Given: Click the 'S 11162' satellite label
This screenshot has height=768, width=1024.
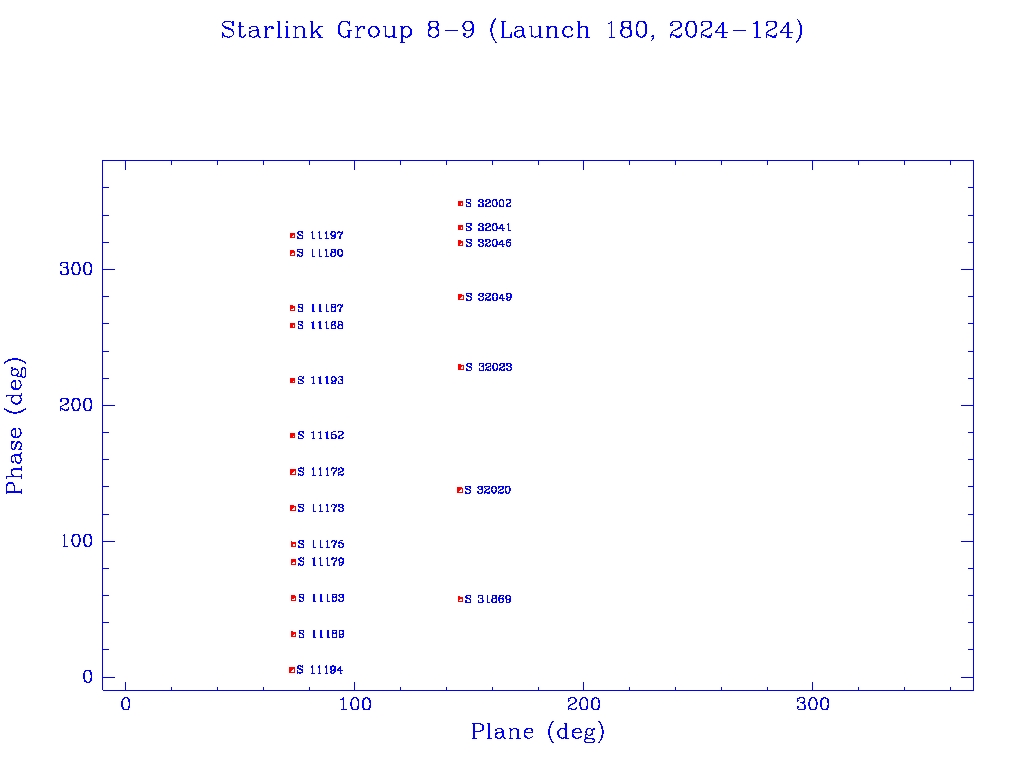Looking at the screenshot, I should pos(321,435).
